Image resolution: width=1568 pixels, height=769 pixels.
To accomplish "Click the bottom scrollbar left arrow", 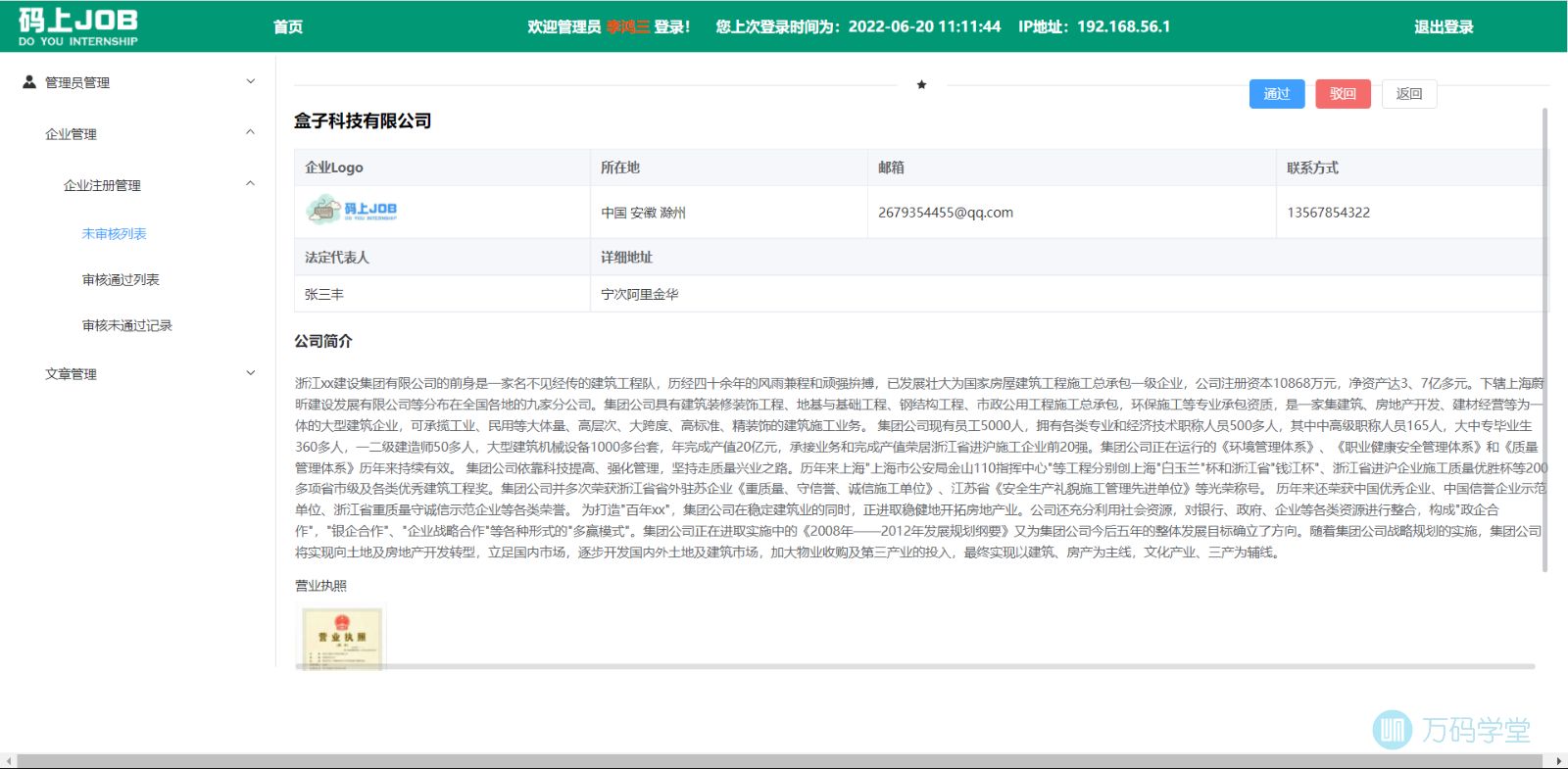I will pos(8,761).
